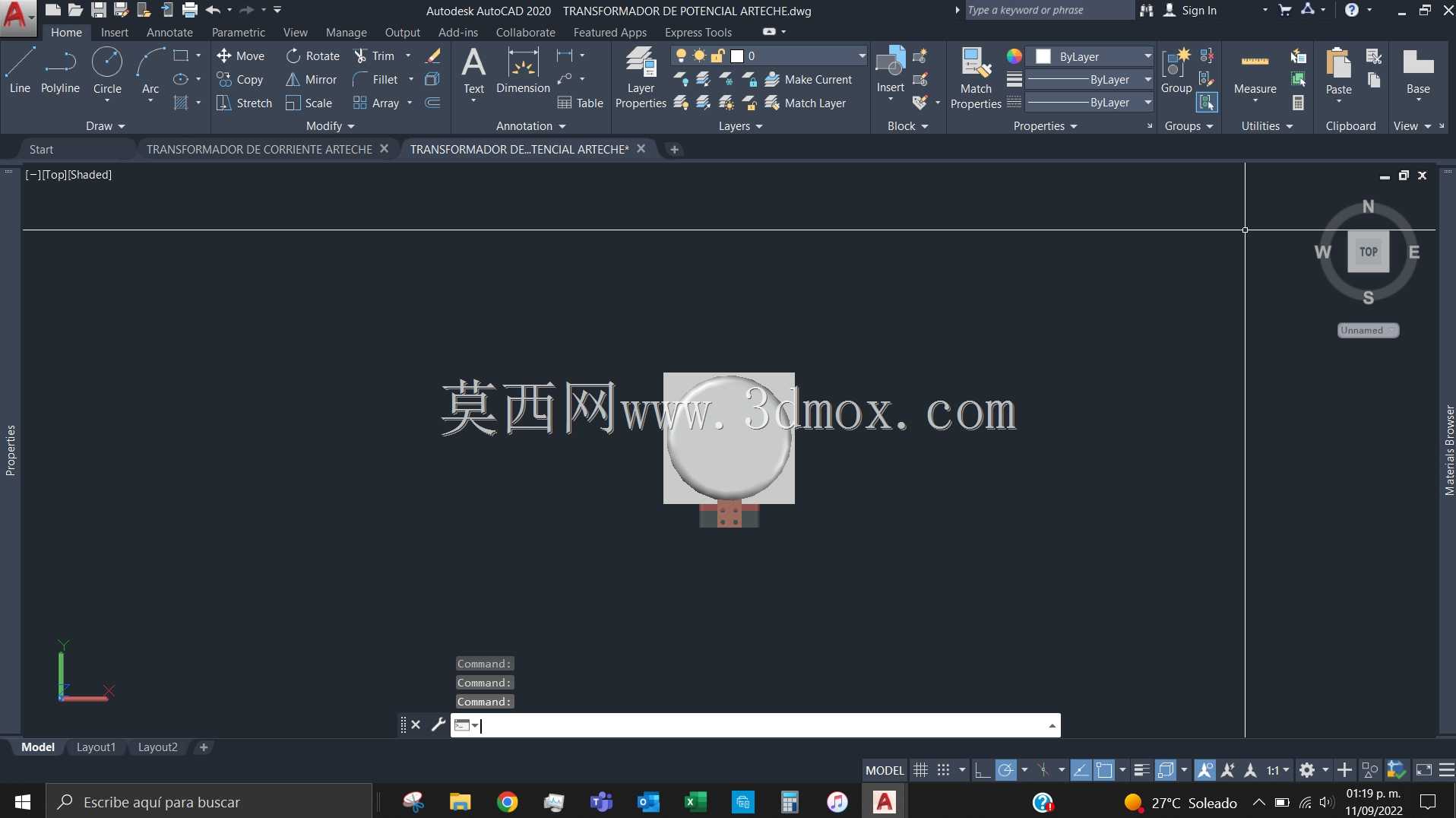Add a Dimension annotation

(523, 71)
